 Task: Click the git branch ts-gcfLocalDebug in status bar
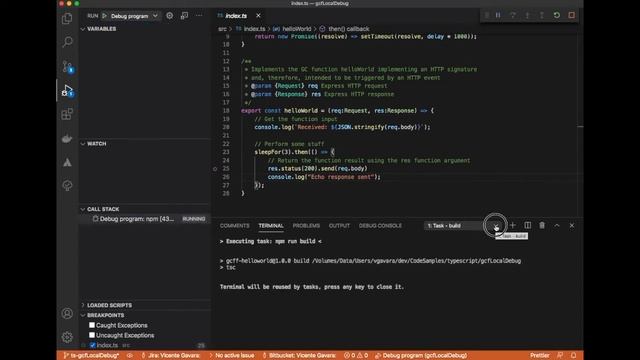[91, 355]
